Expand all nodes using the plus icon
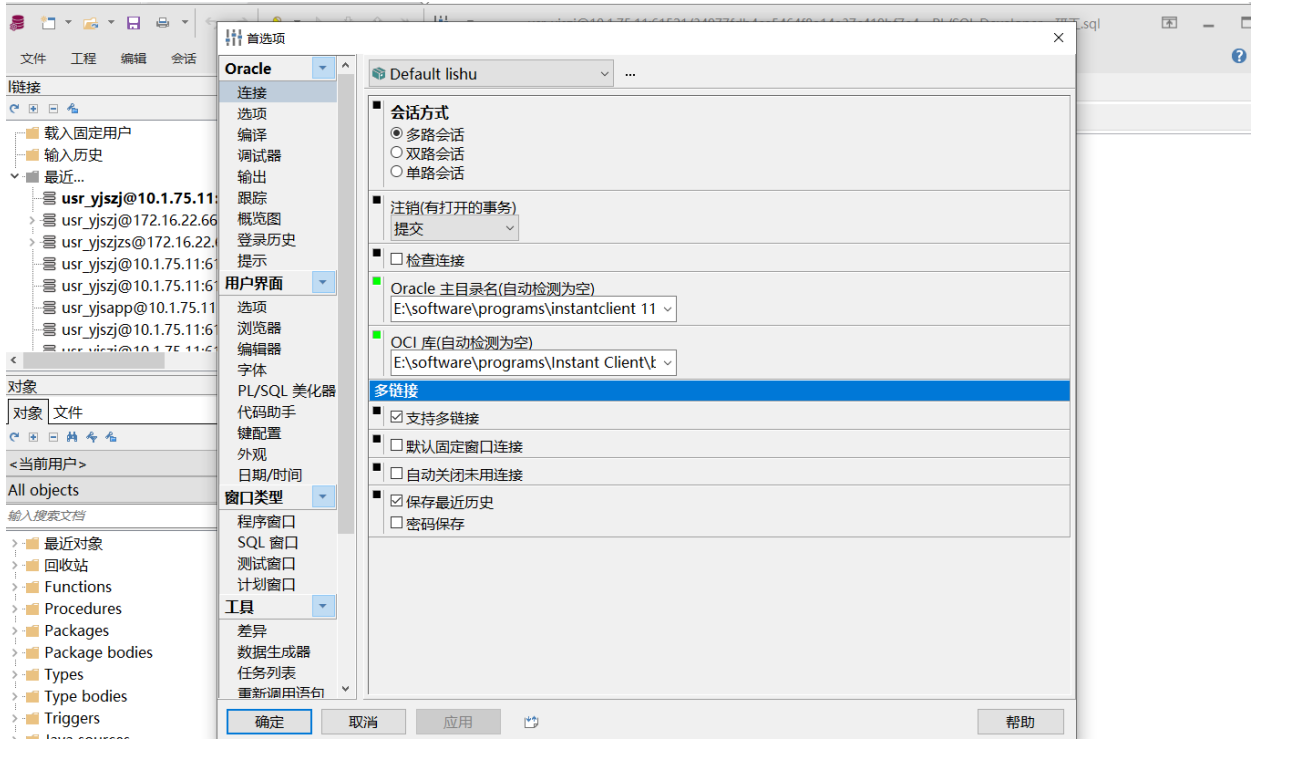This screenshot has height=757, width=1299. tap(33, 437)
